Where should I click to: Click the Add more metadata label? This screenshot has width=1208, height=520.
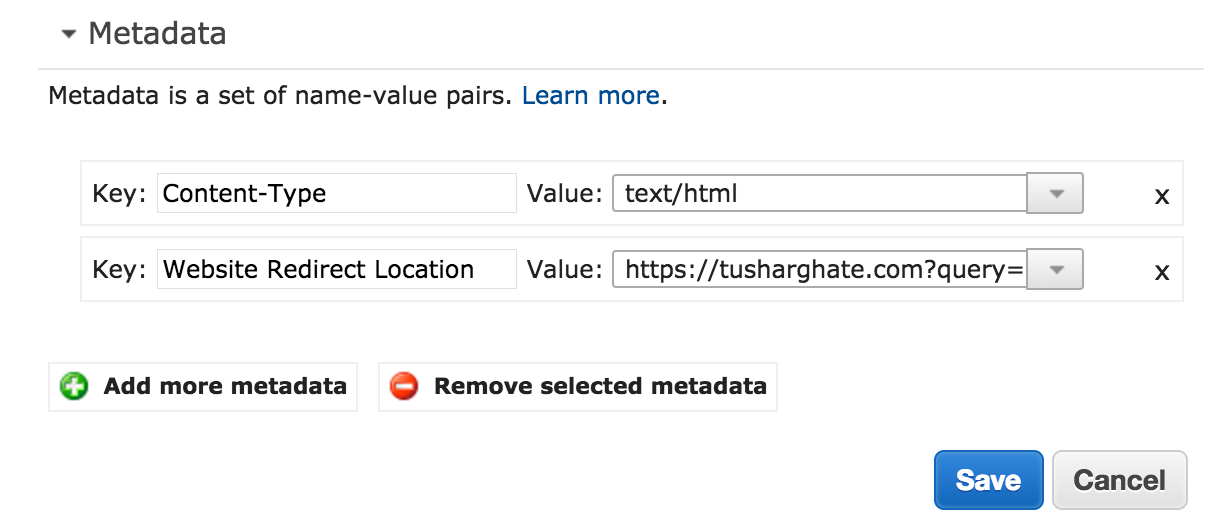click(225, 386)
